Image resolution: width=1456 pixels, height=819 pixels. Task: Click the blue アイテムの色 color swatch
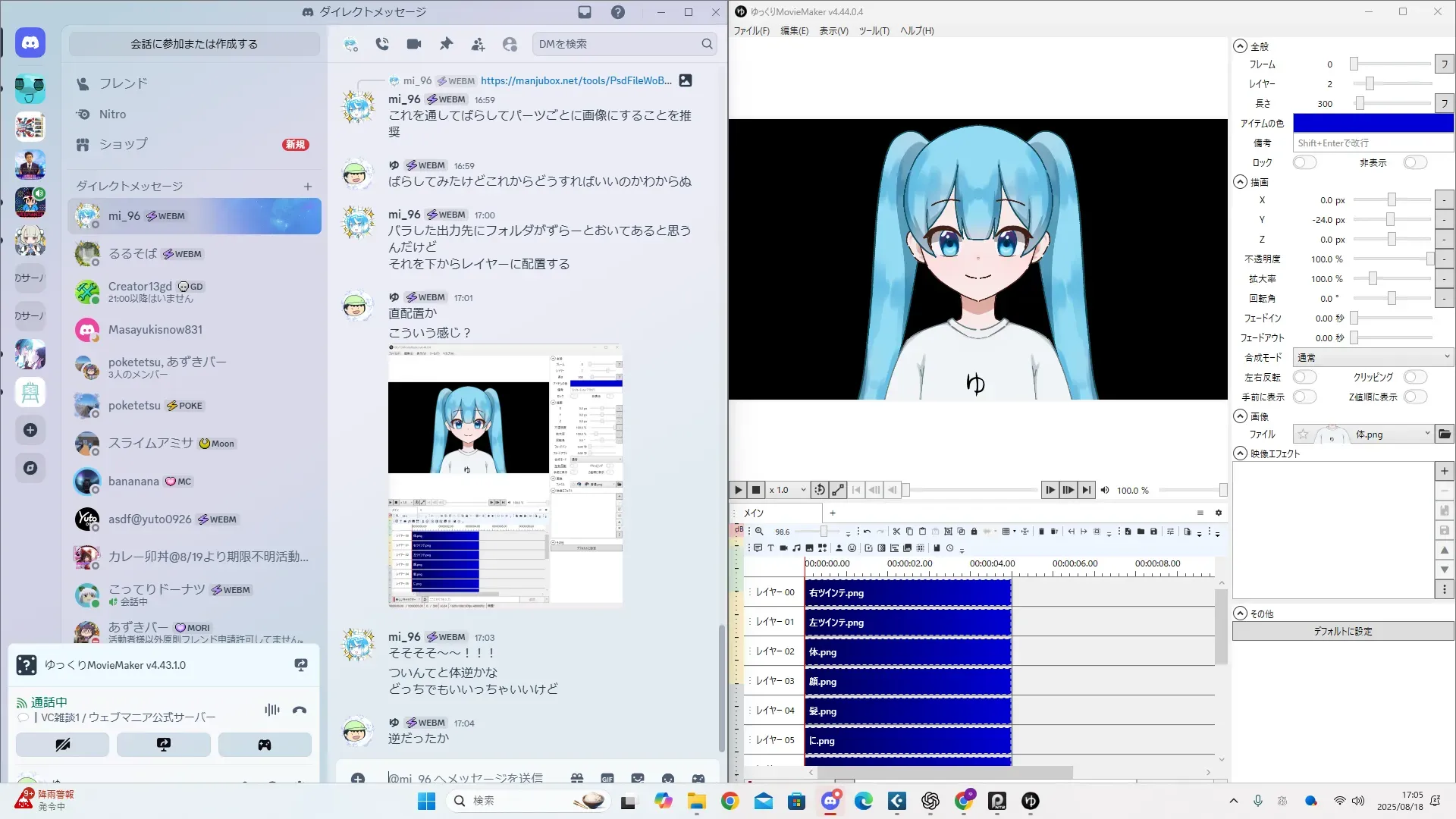[x=1373, y=123]
